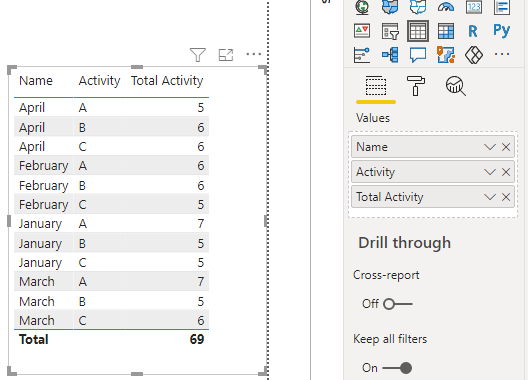
Task: Open the Total Activity field dropdown chevron
Action: coord(490,197)
